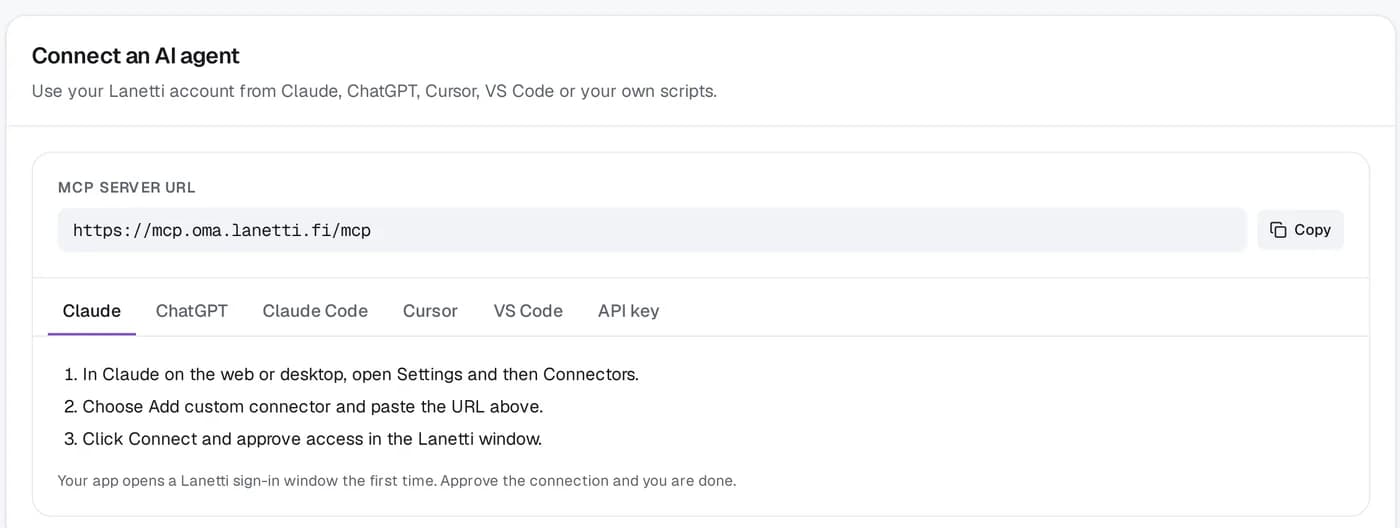Click step two about pasting the URL
1400x528 pixels.
coord(303,406)
